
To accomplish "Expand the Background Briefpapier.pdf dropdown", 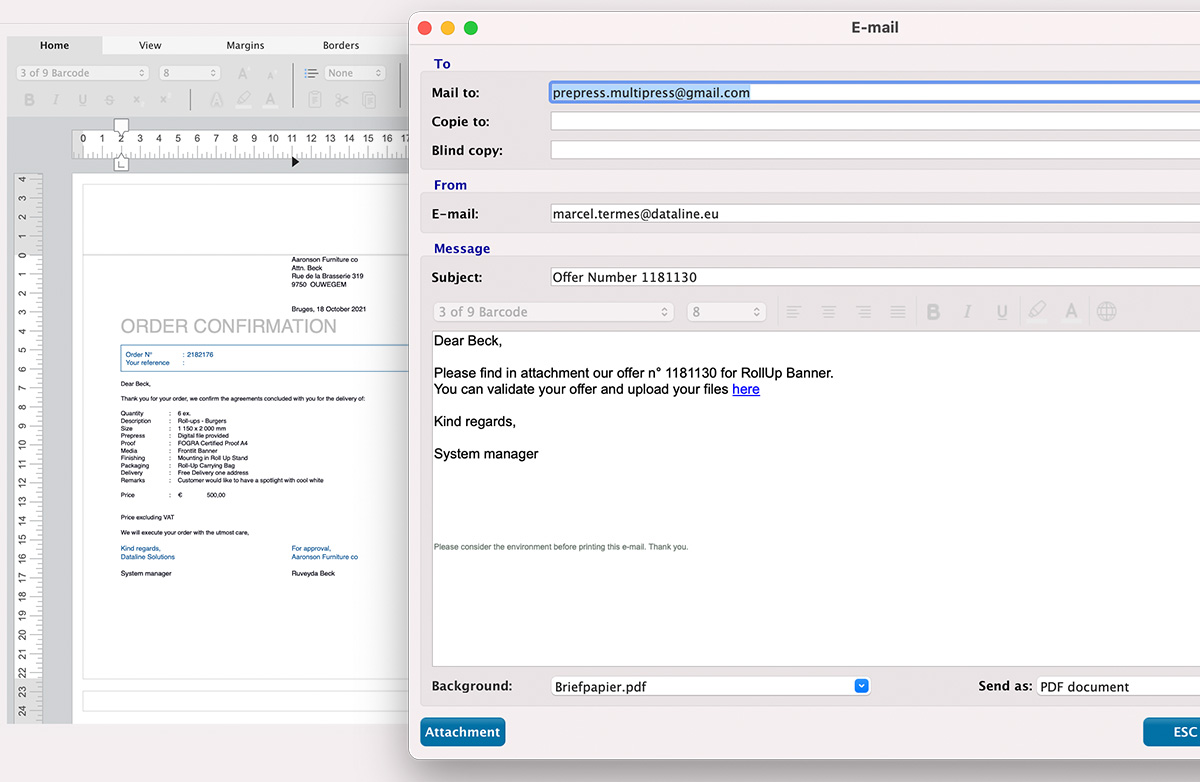I will [862, 686].
